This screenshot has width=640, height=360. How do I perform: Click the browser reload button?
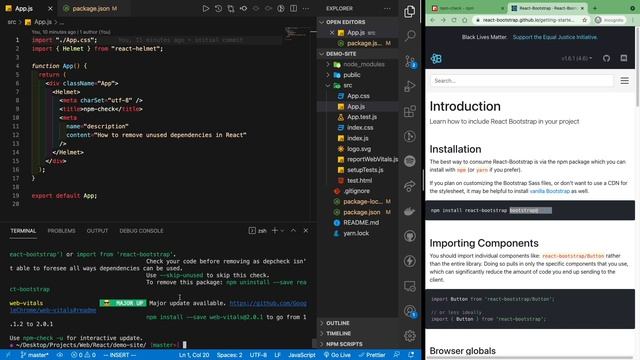click(x=454, y=20)
